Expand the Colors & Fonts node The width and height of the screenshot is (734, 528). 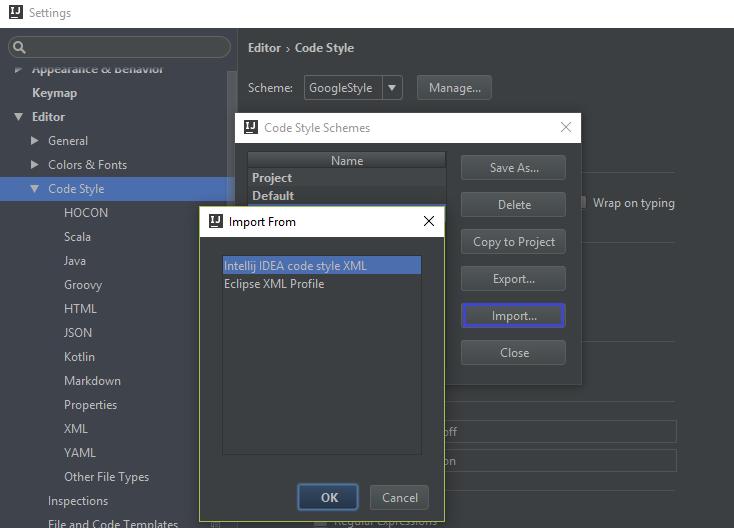click(36, 165)
